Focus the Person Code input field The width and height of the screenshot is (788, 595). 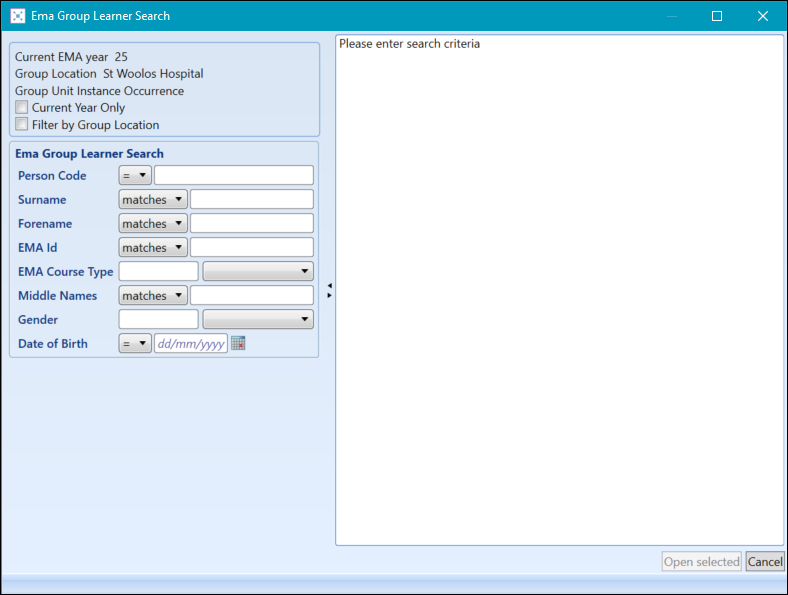(234, 175)
